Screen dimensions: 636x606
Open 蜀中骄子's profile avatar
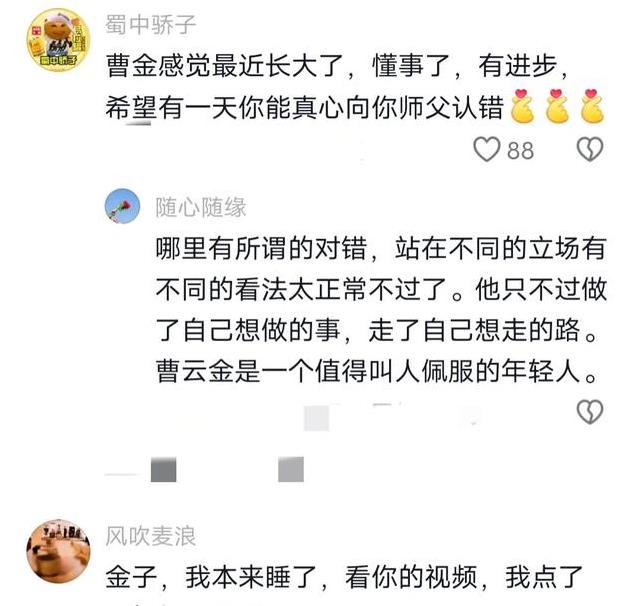(x=58, y=40)
